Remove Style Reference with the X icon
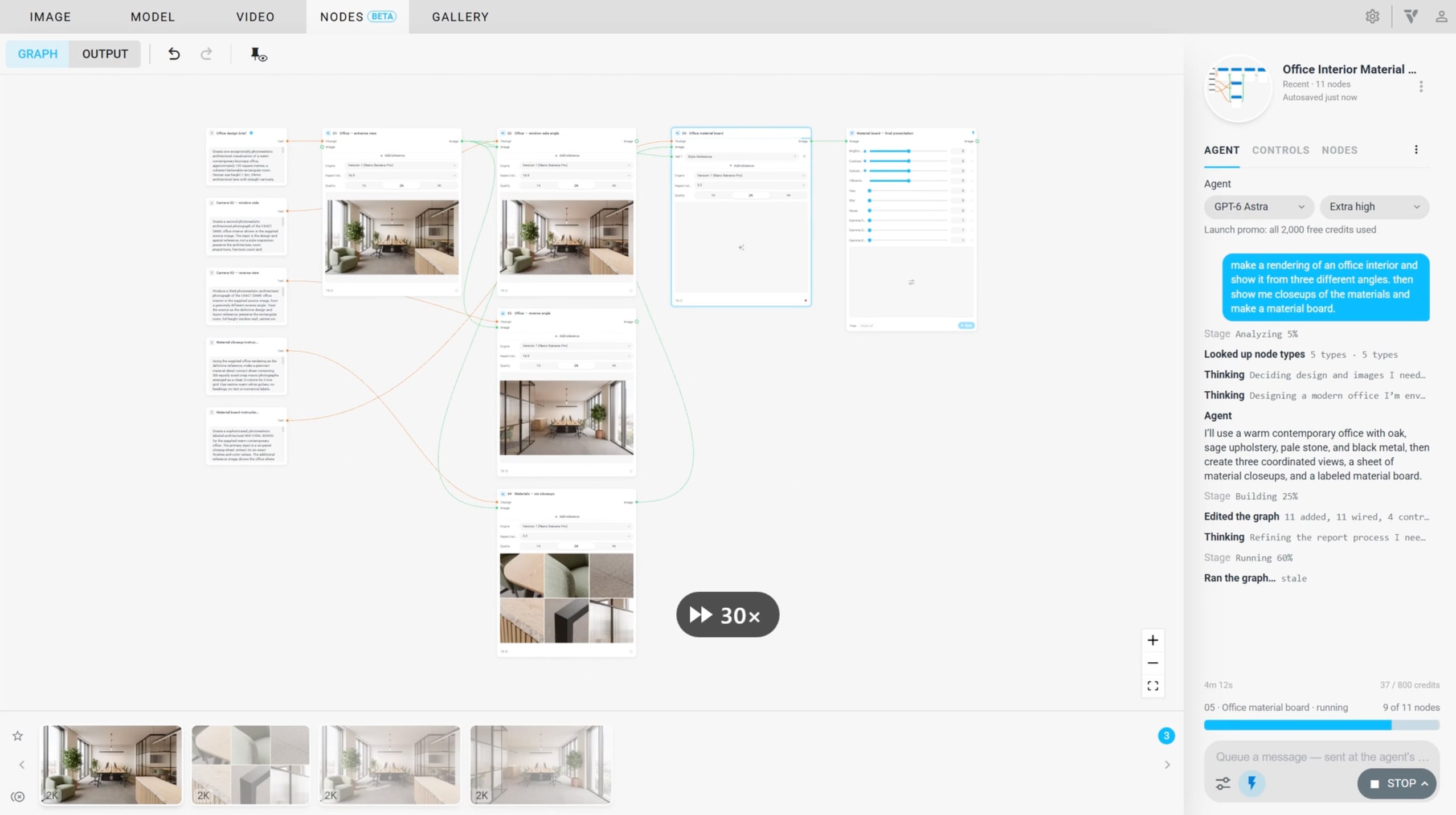 804,156
